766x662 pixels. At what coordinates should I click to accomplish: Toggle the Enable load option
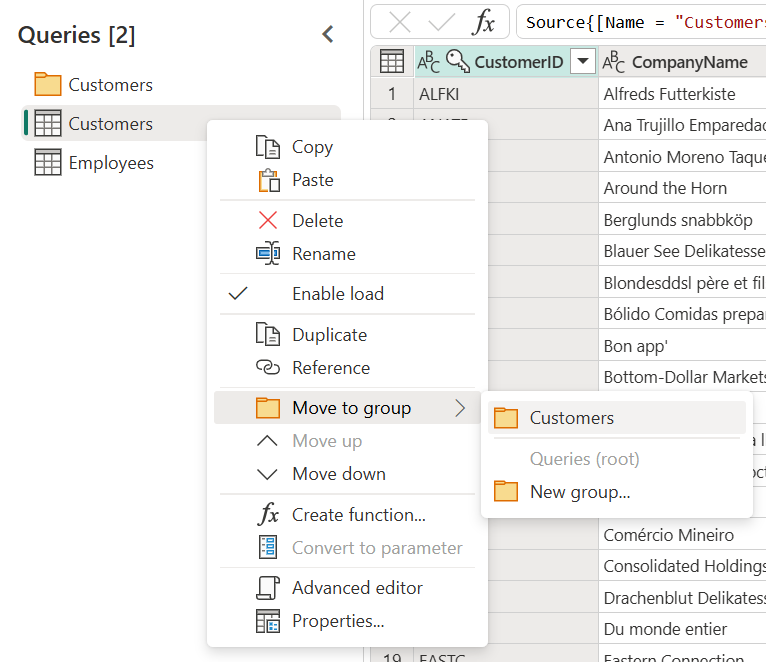347,294
